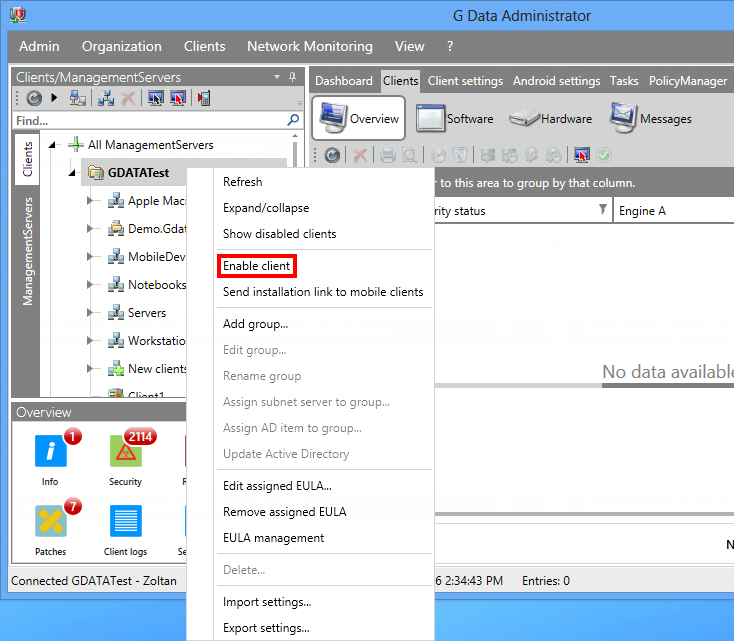Screen dimensions: 734x641
Task: Choose Enable client from context menu
Action: 257,266
